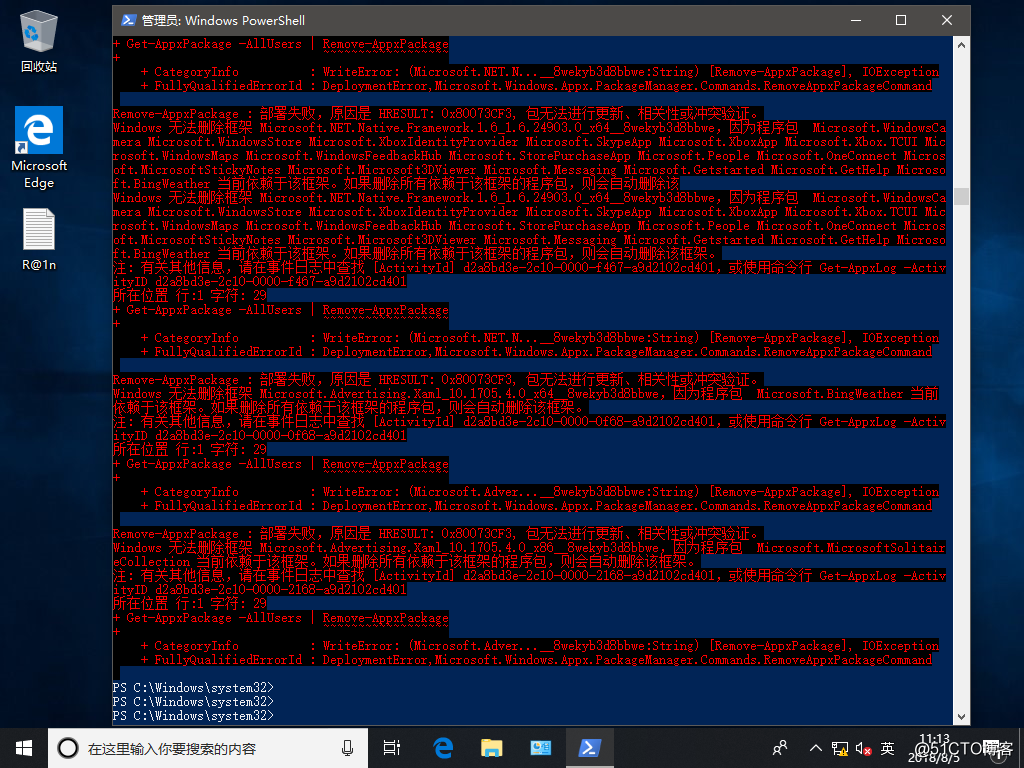Screen dimensions: 1024x768
Task: Launch Edge from the taskbar
Action: pyautogui.click(x=443, y=748)
